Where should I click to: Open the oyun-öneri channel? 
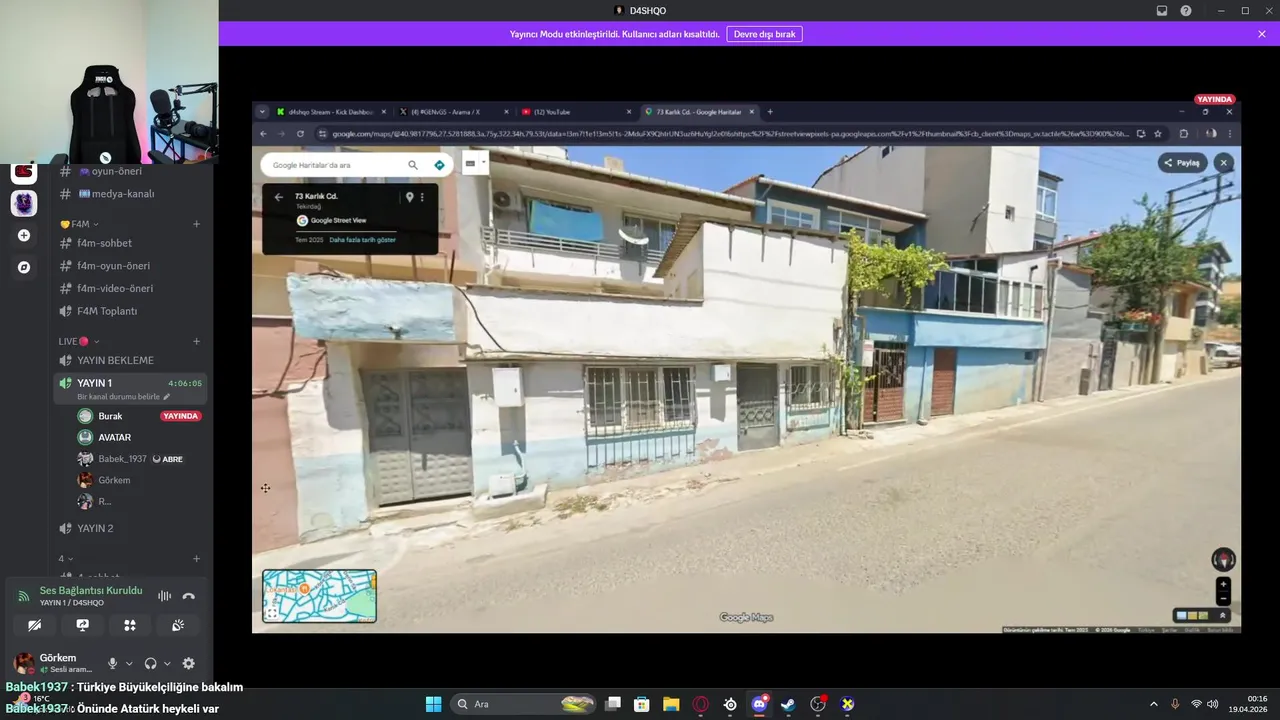(130, 171)
